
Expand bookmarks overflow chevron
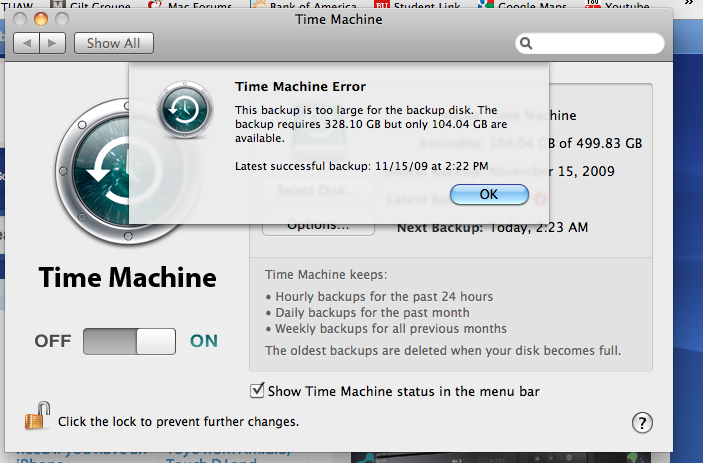pos(689,3)
